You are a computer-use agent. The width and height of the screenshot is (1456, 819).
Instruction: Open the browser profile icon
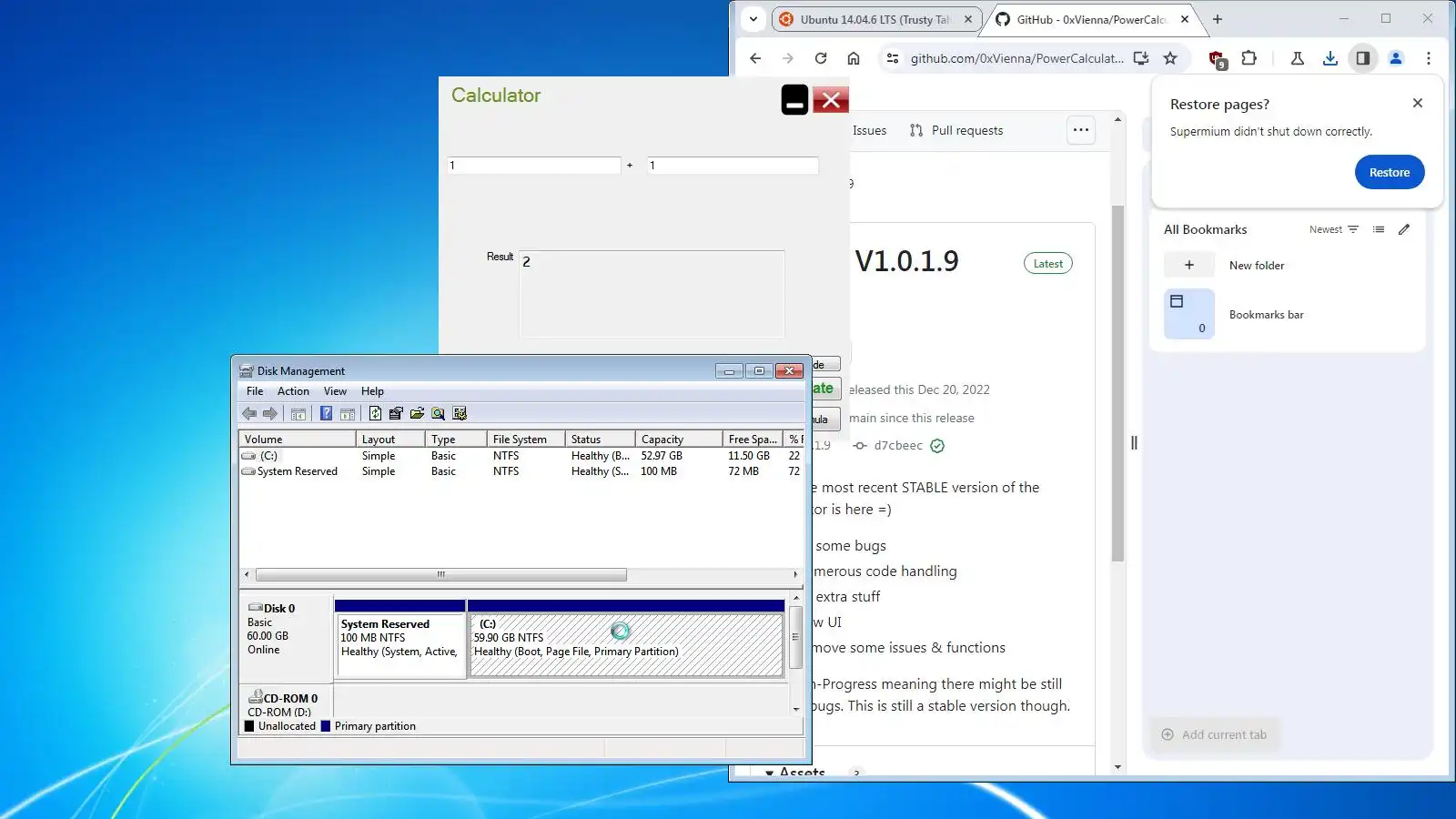click(x=1396, y=58)
